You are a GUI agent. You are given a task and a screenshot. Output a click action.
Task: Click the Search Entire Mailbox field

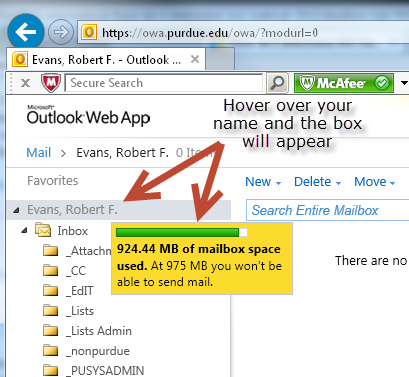pyautogui.click(x=327, y=210)
